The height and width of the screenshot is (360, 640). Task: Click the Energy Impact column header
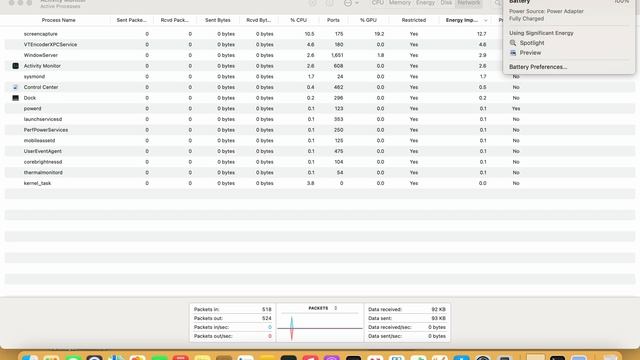tap(461, 20)
